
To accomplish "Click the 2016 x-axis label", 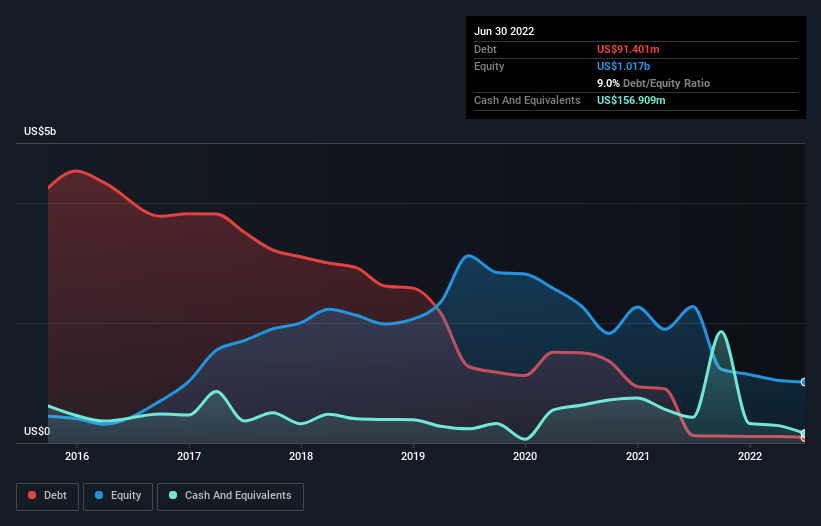I will click(x=77, y=456).
